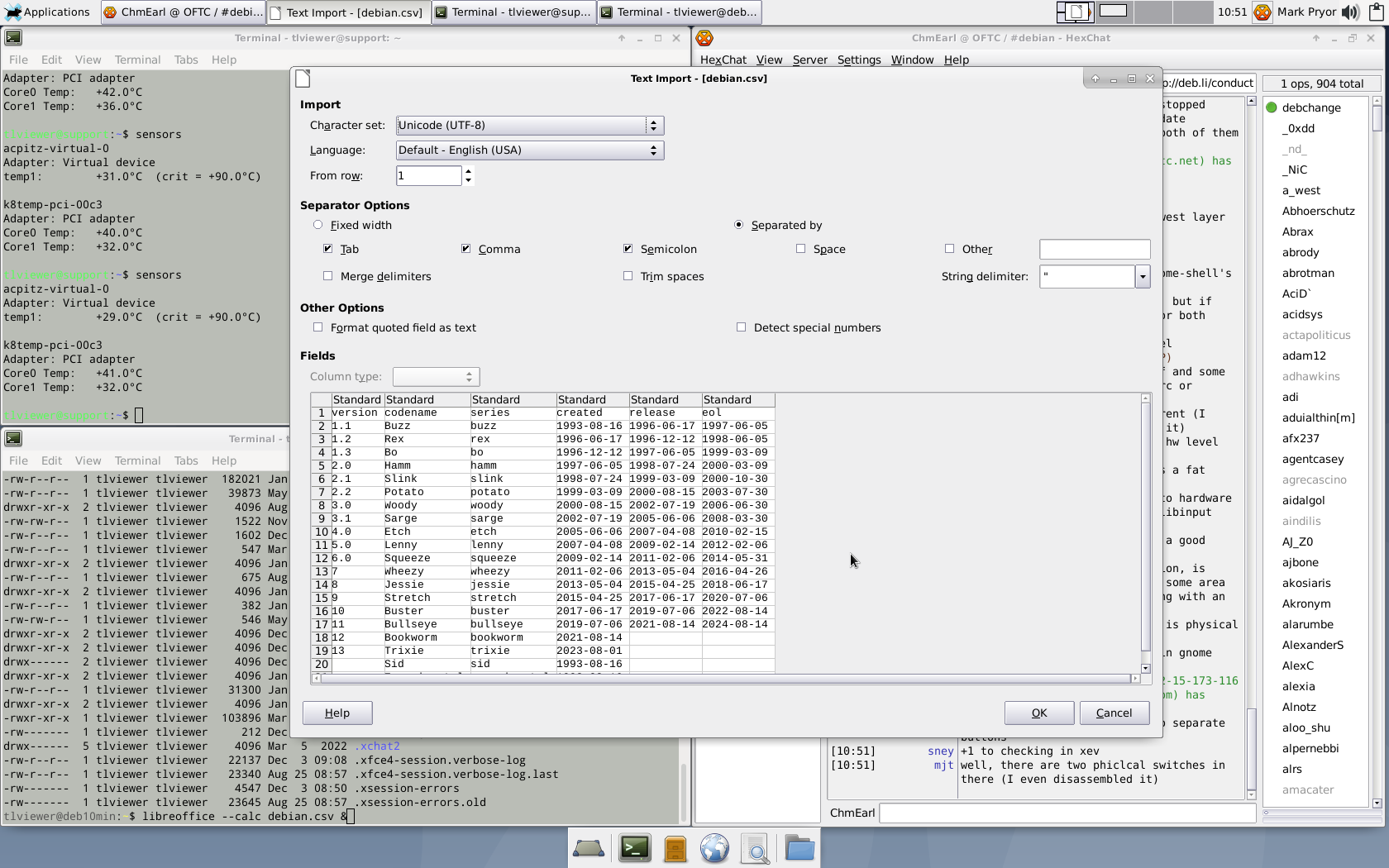Open the Applications menu icon
The width and height of the screenshot is (1389, 868).
(x=12, y=12)
